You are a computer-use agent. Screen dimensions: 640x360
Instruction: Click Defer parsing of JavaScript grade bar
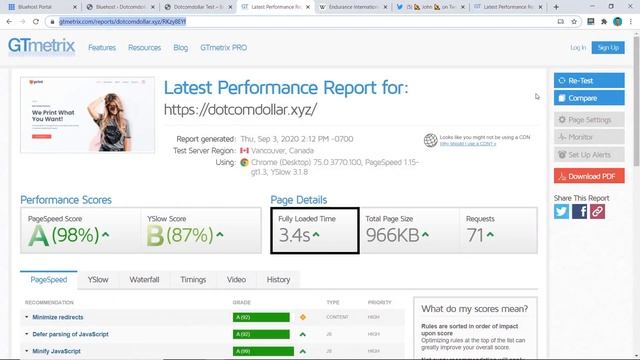click(261, 334)
